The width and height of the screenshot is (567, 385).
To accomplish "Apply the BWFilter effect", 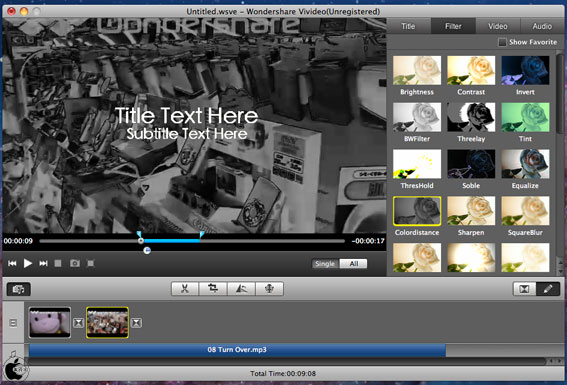I will pos(417,117).
